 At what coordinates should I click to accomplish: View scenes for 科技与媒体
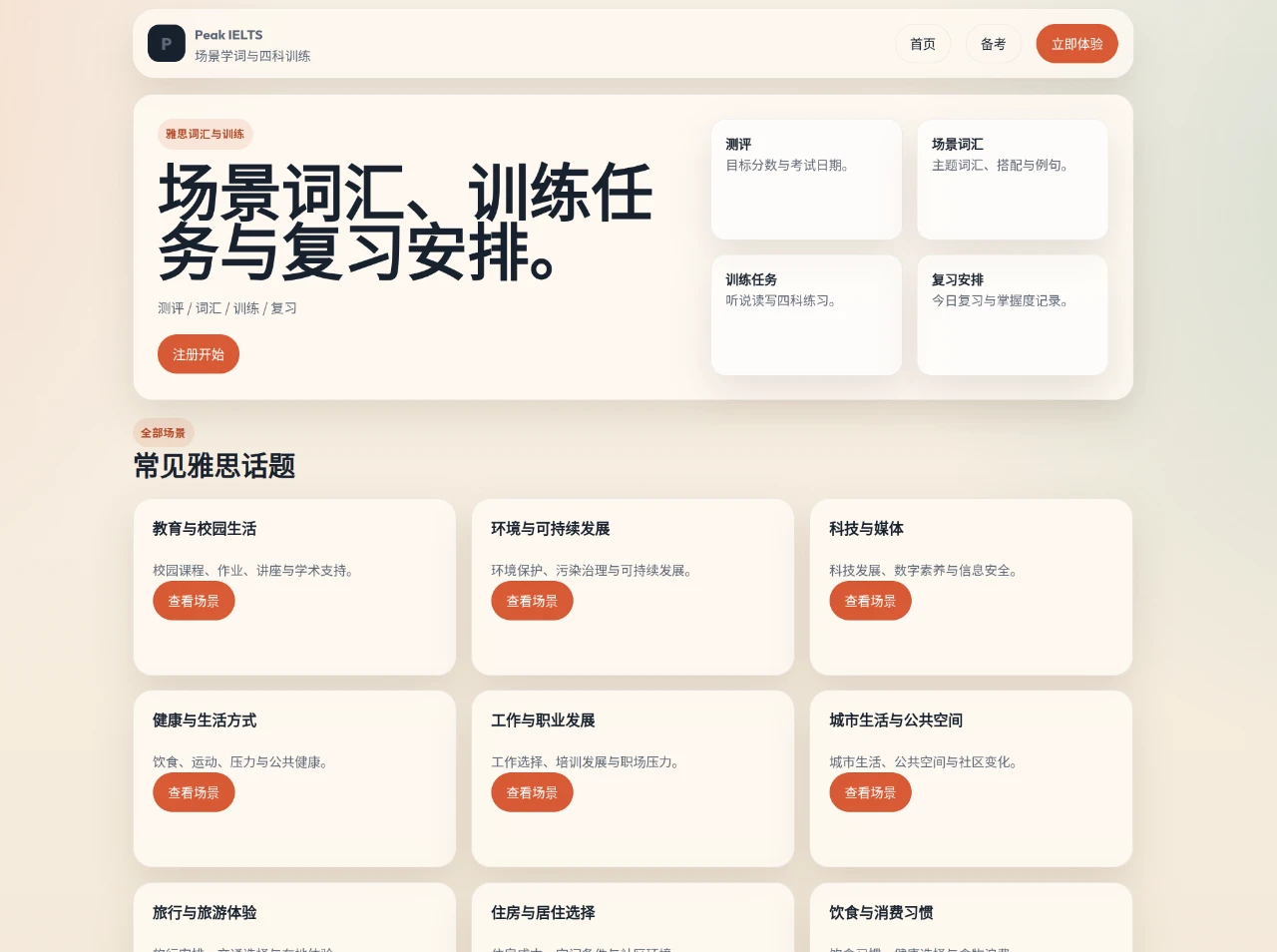pos(870,601)
